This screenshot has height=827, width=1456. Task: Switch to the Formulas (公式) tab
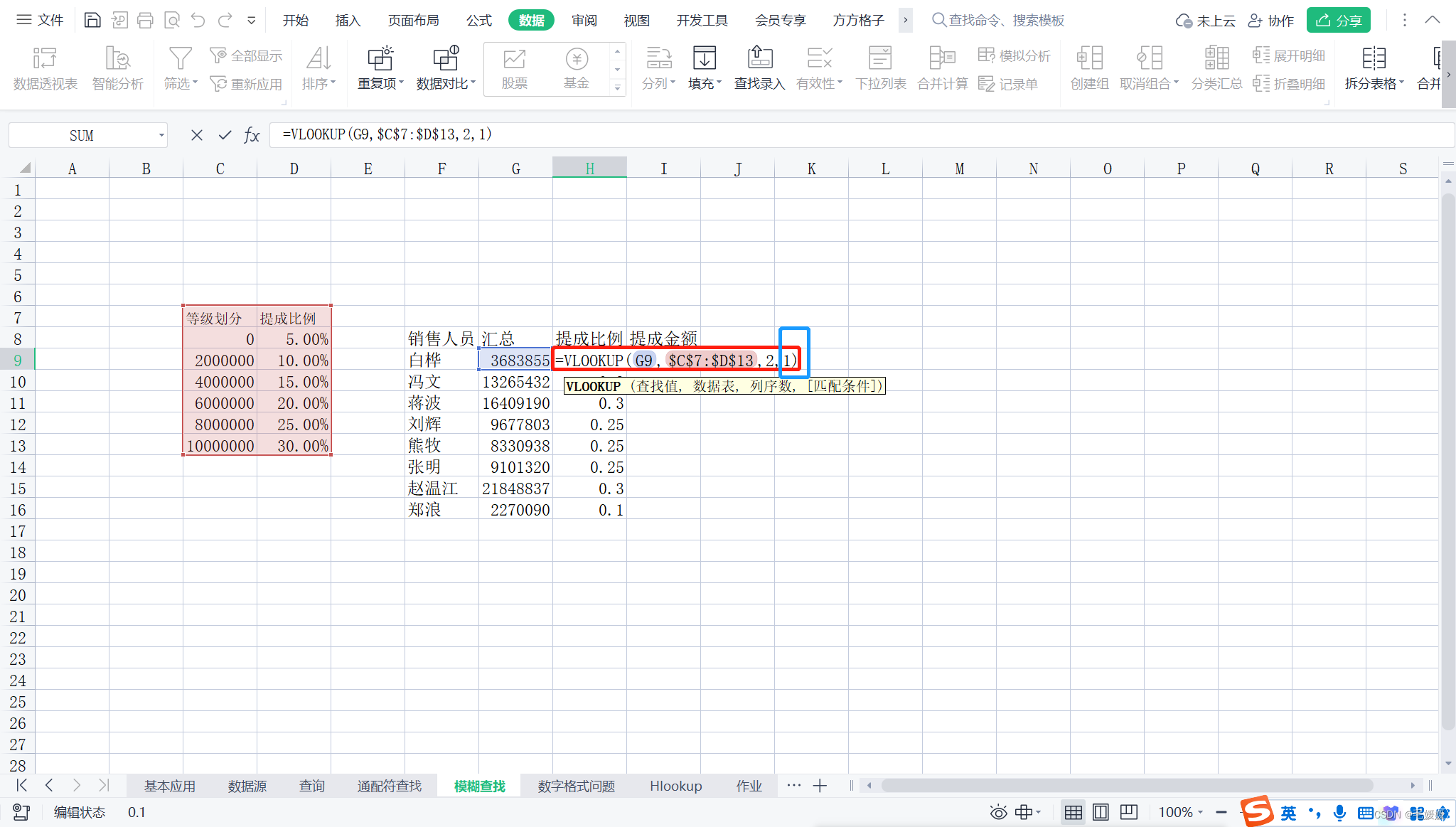tap(478, 20)
